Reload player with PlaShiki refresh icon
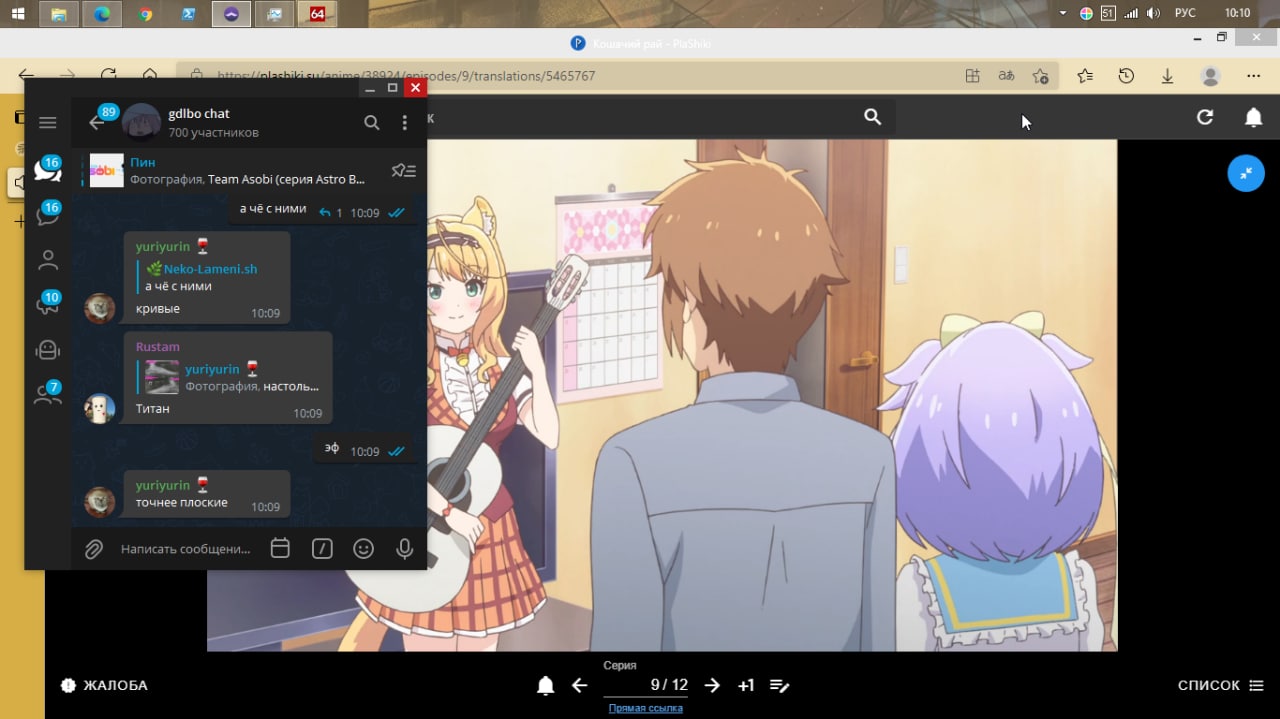This screenshot has width=1280, height=719. point(1205,117)
